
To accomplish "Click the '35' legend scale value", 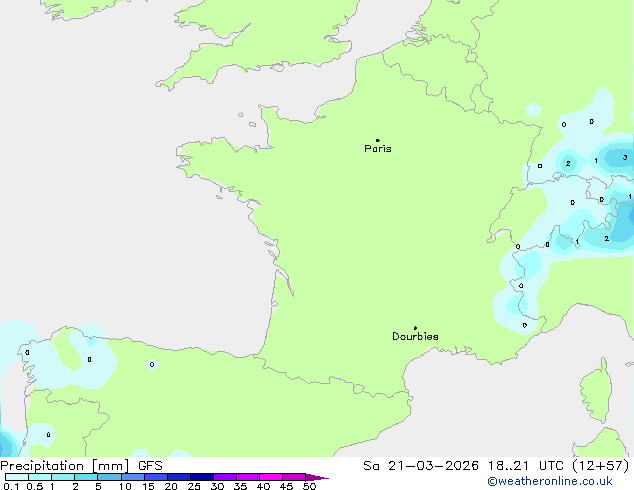I will coord(240,486).
